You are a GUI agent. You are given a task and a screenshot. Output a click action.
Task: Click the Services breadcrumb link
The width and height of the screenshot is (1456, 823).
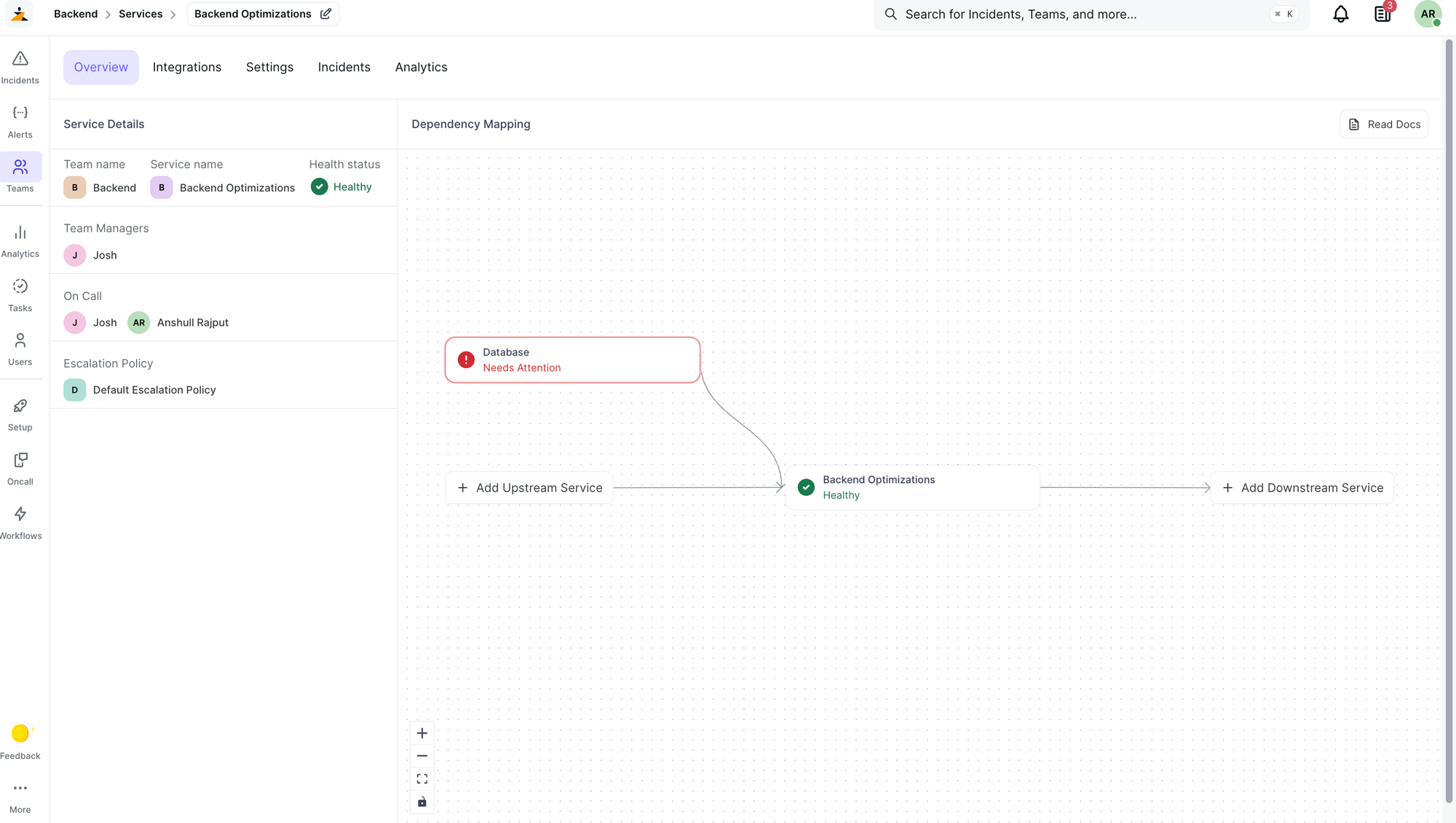pyautogui.click(x=141, y=14)
